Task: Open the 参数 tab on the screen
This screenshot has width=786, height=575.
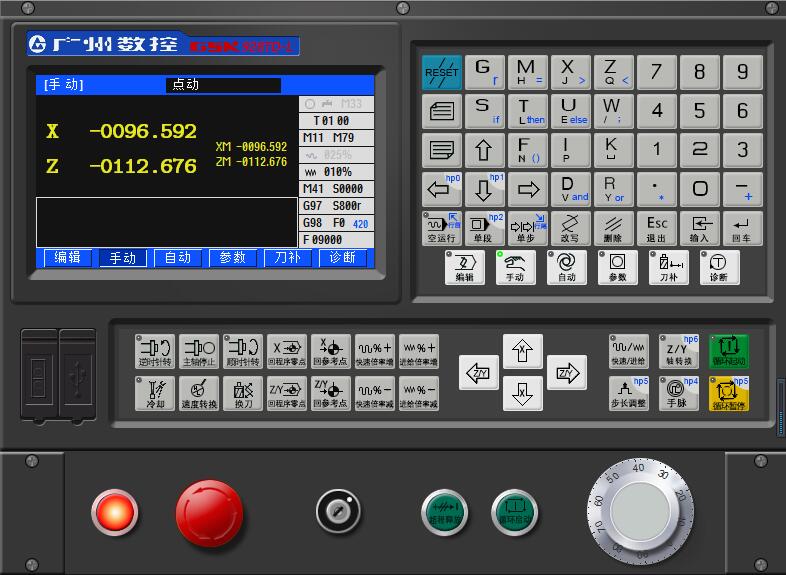Action: 233,258
